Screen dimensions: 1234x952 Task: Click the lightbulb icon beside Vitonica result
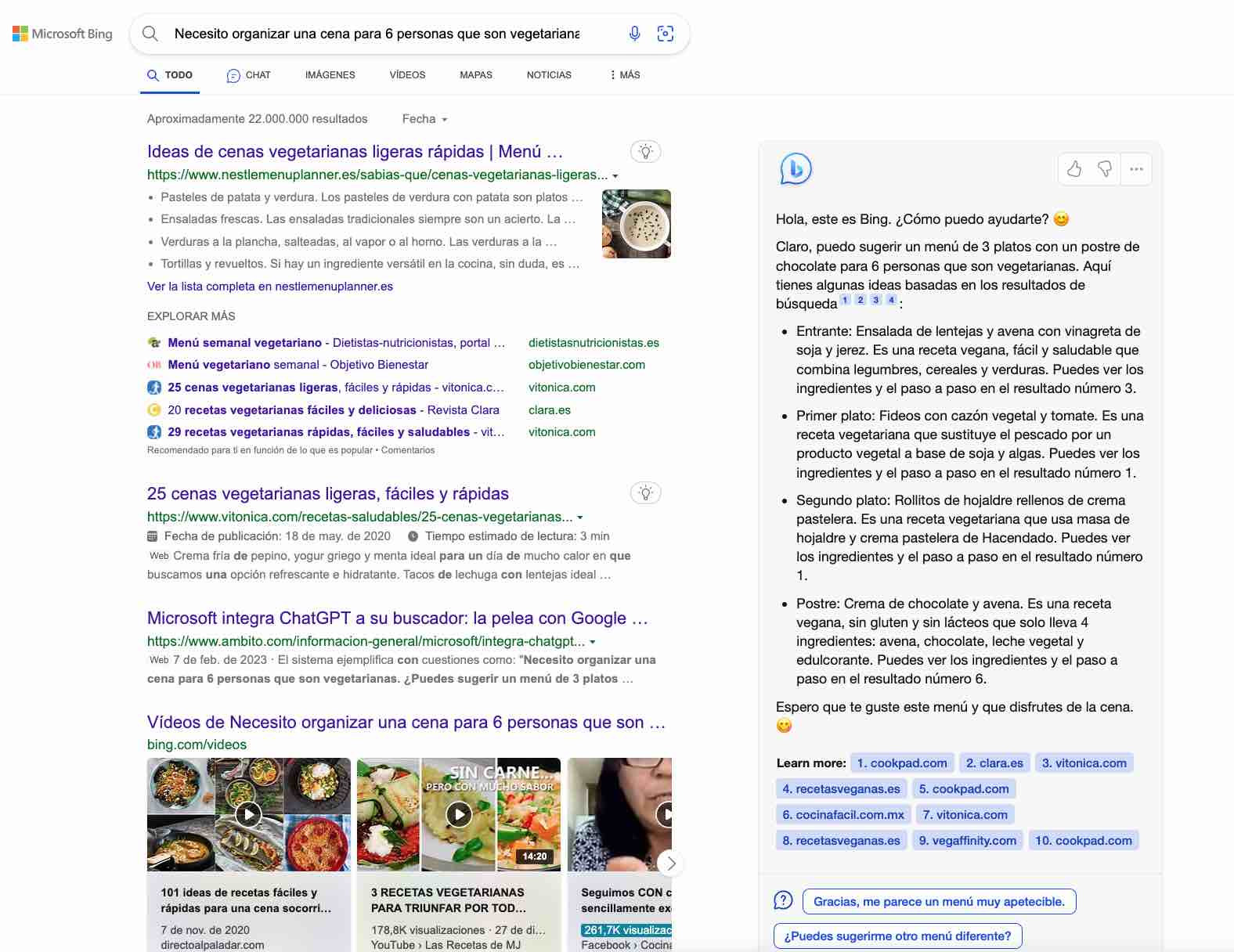[x=646, y=493]
